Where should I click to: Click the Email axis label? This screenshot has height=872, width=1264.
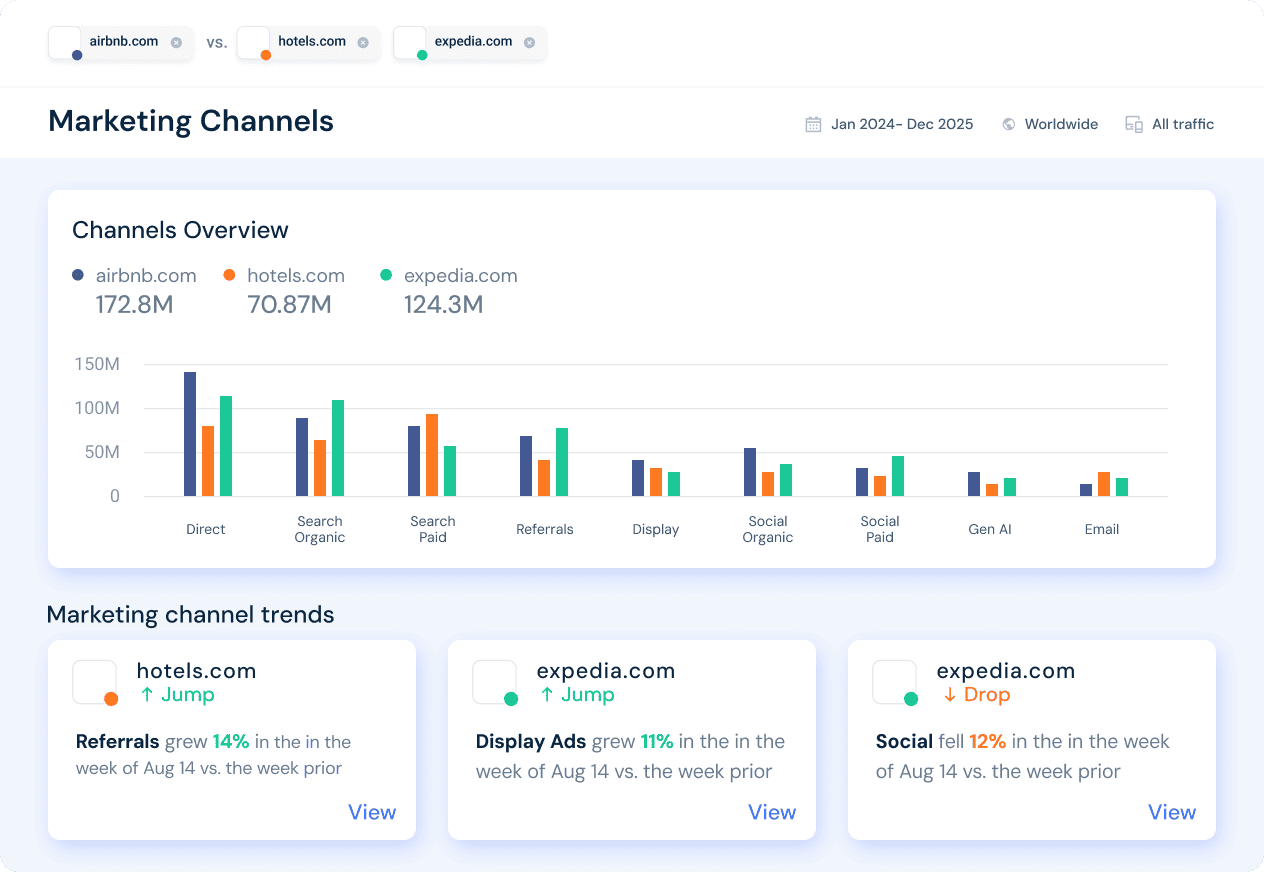pyautogui.click(x=1102, y=529)
